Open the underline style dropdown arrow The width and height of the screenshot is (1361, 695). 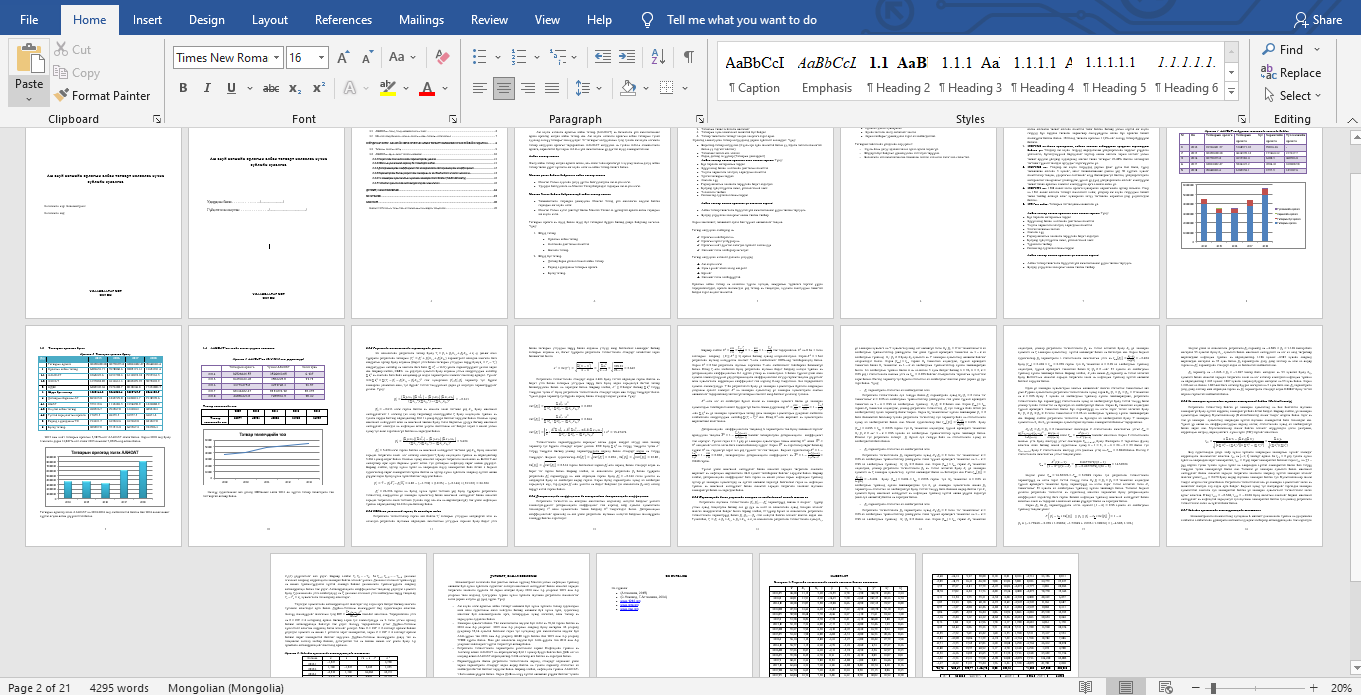tap(249, 88)
